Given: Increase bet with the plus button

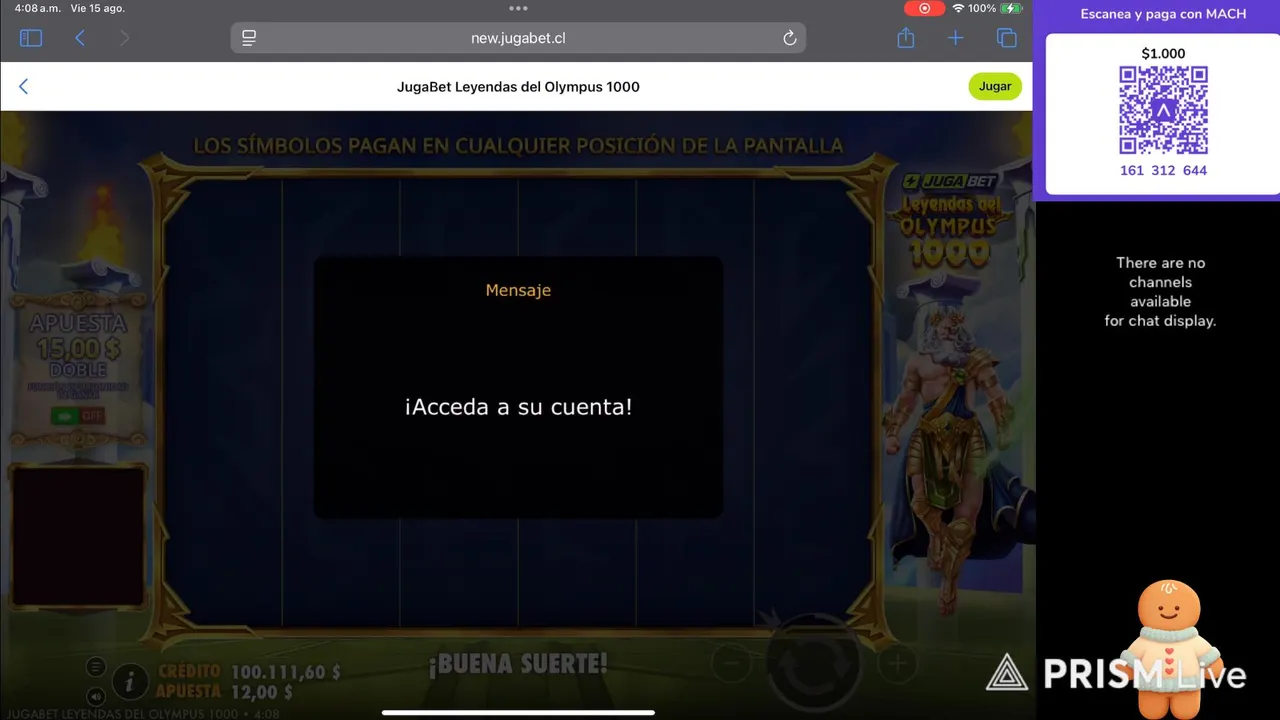Looking at the screenshot, I should click(x=897, y=662).
